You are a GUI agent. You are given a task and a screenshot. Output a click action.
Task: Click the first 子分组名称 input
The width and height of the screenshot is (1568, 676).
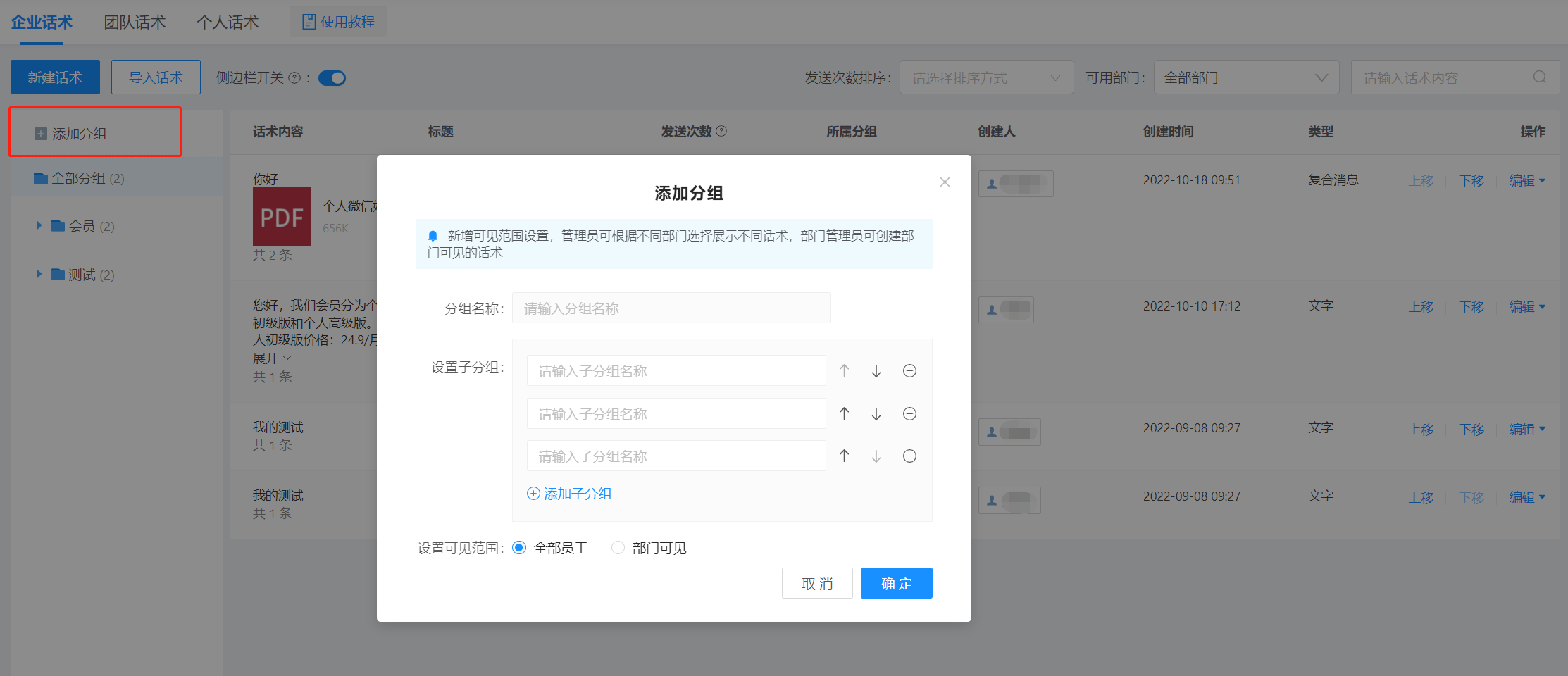click(x=676, y=370)
